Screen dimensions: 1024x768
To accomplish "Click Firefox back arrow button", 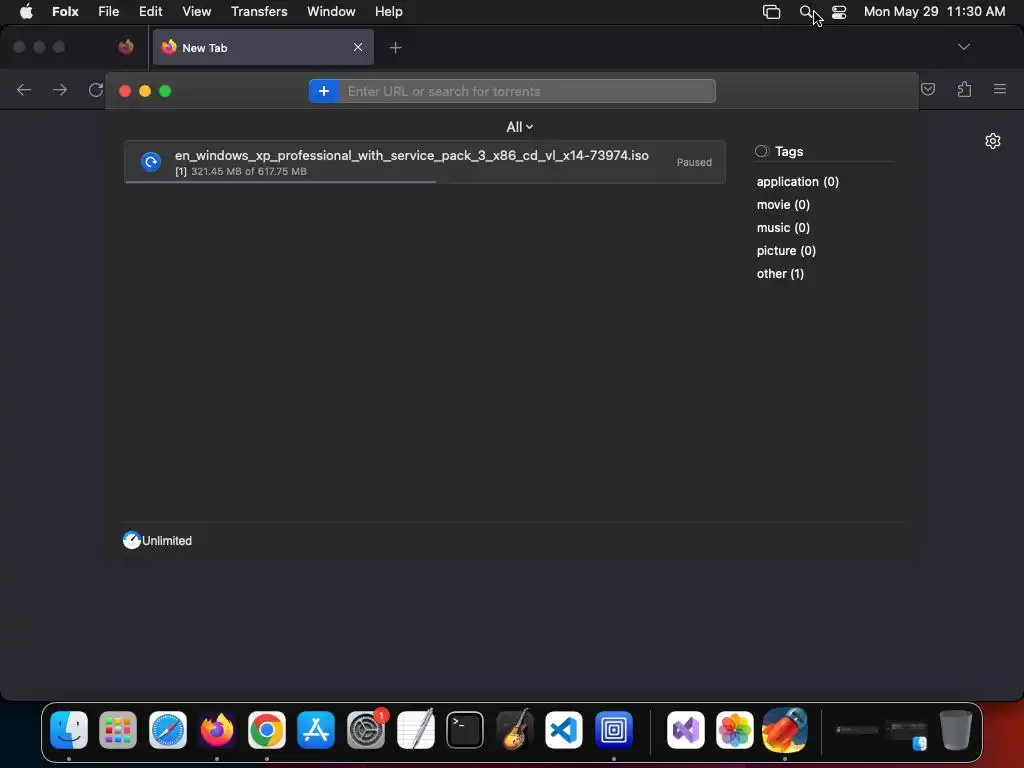I will 24,89.
